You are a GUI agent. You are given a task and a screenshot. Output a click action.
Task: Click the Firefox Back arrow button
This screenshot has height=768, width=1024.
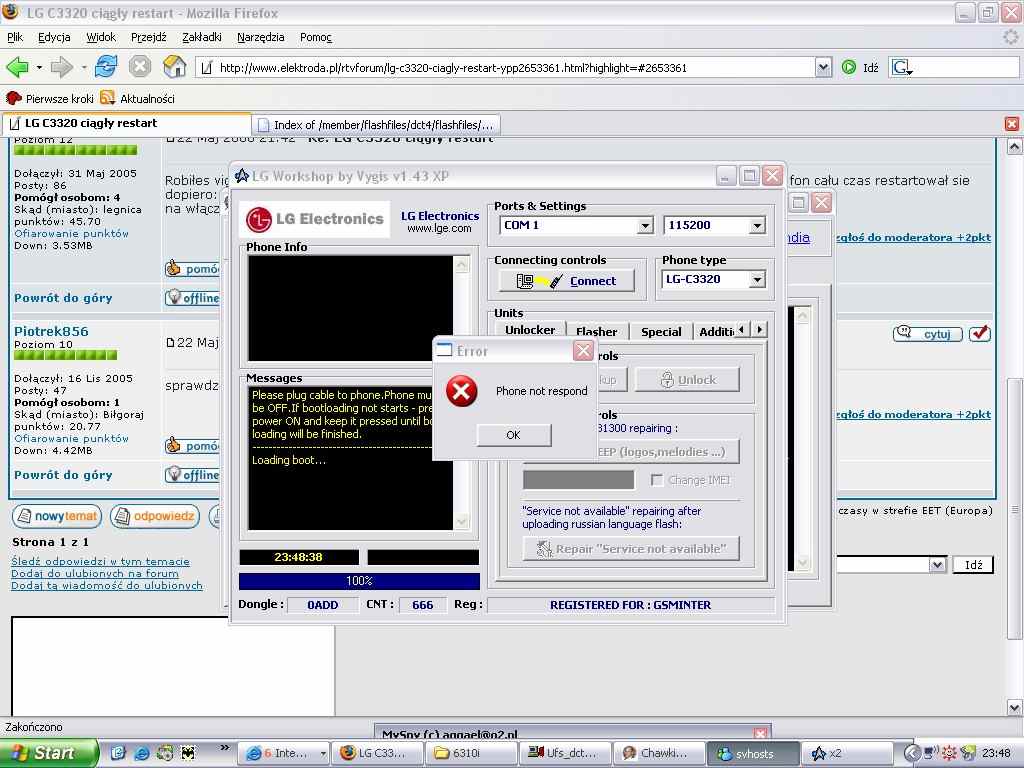point(17,67)
